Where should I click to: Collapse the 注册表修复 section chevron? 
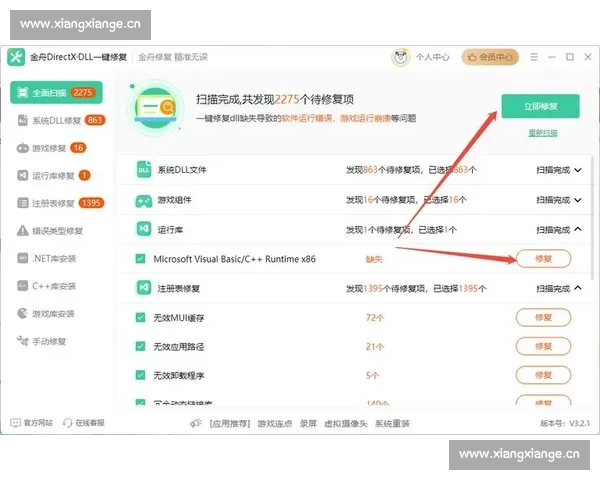tap(578, 287)
